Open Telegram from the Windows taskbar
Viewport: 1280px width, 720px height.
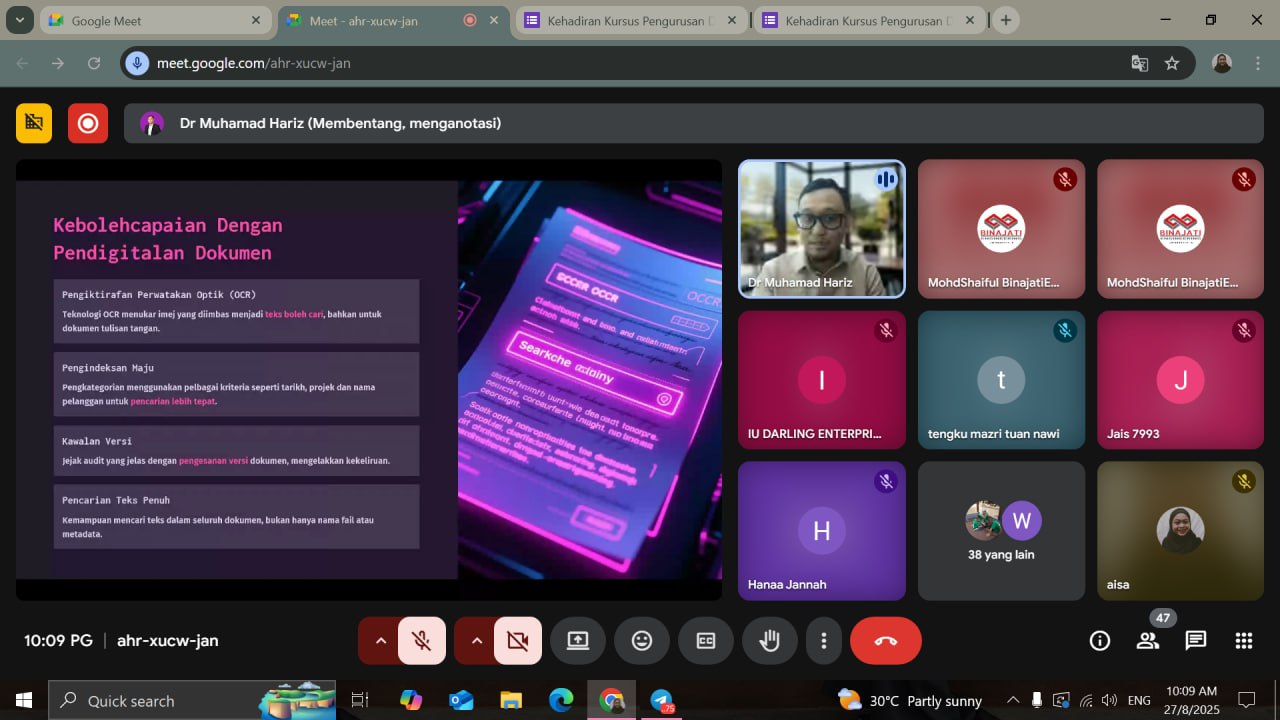coord(662,700)
